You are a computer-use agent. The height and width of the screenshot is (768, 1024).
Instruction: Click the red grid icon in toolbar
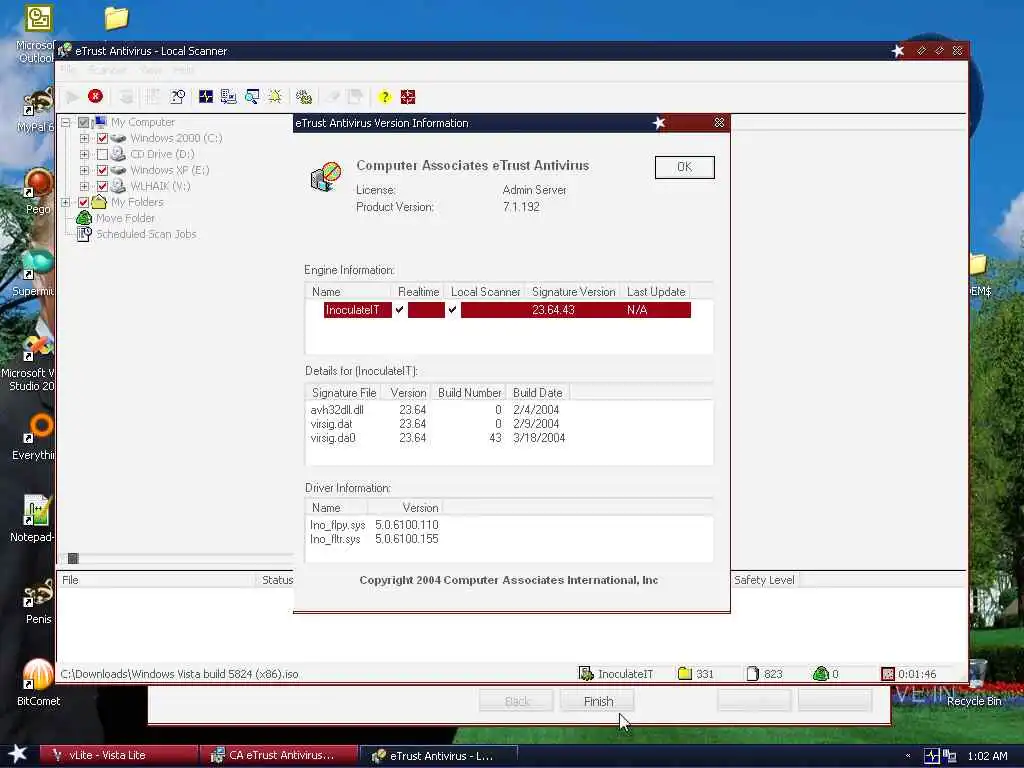(x=408, y=97)
